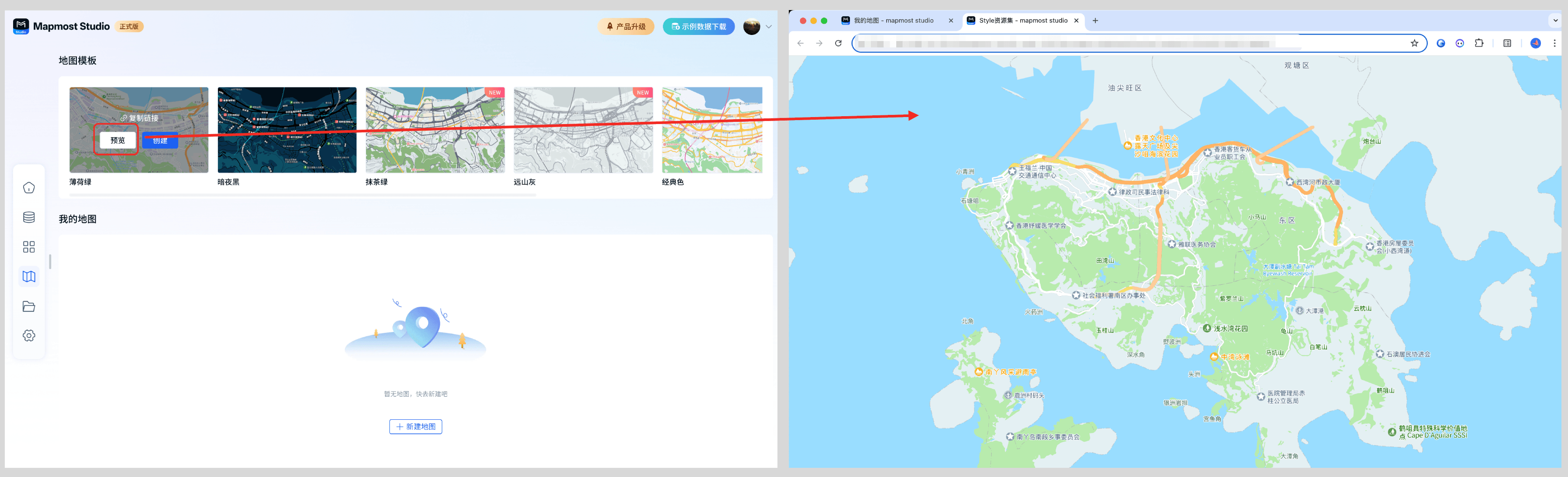Expand the browser tab search chevron
Screen dimensions: 1568x477
coord(1555,21)
